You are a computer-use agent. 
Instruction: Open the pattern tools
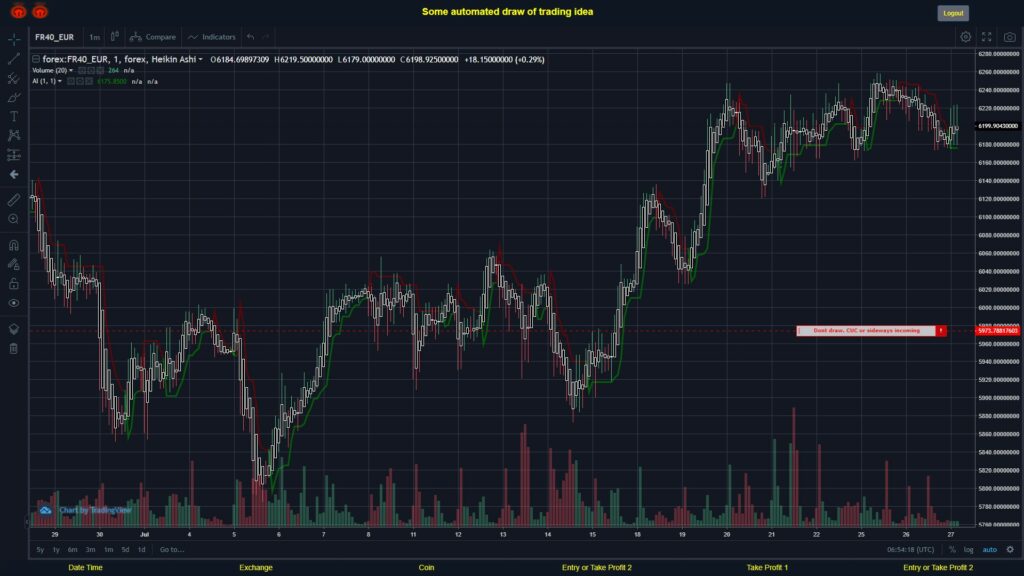click(x=14, y=135)
